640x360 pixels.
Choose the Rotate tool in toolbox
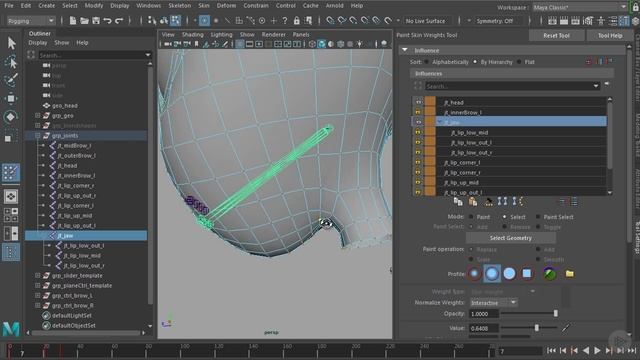pyautogui.click(x=11, y=117)
